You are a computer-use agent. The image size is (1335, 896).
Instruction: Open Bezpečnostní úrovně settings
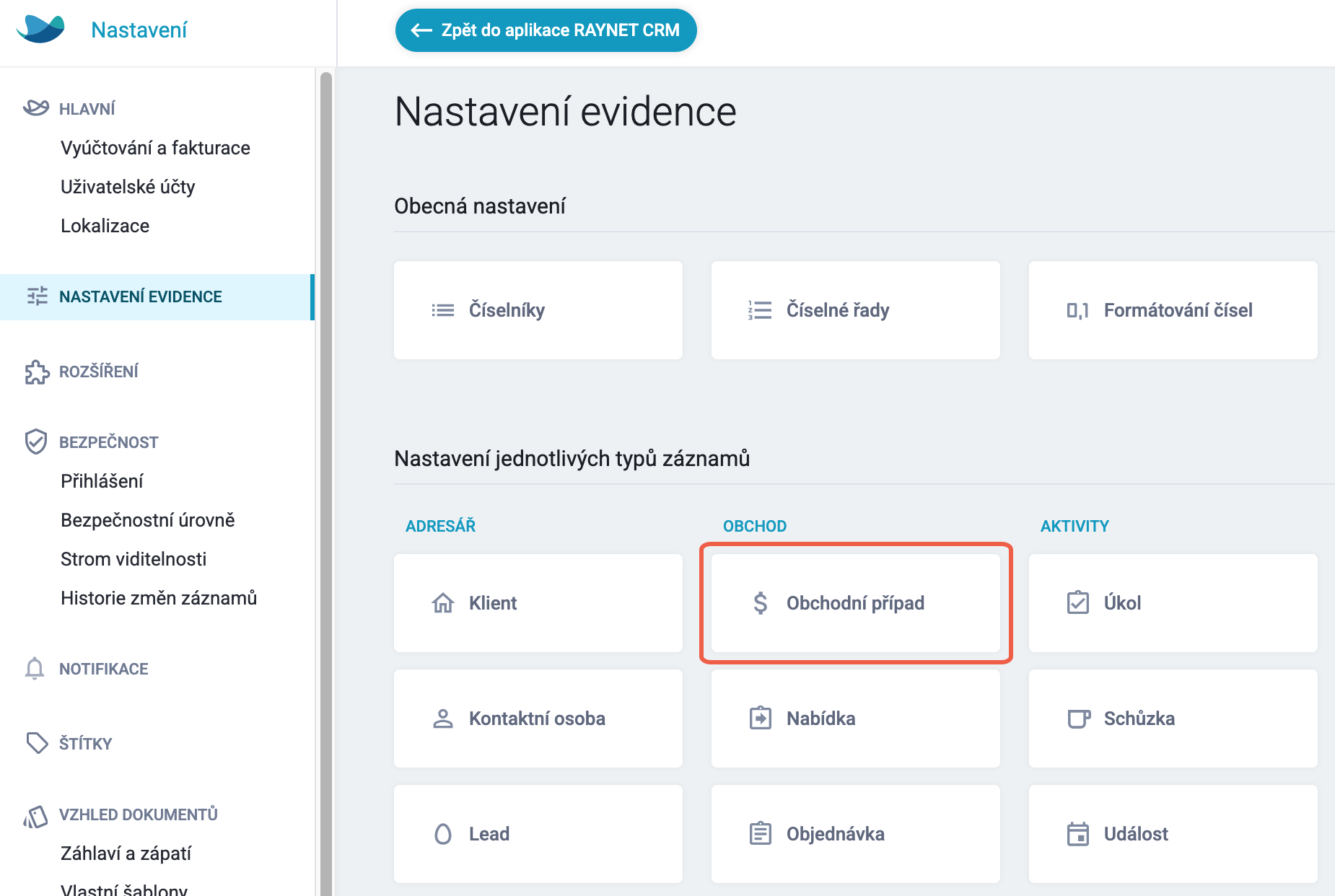tap(148, 520)
